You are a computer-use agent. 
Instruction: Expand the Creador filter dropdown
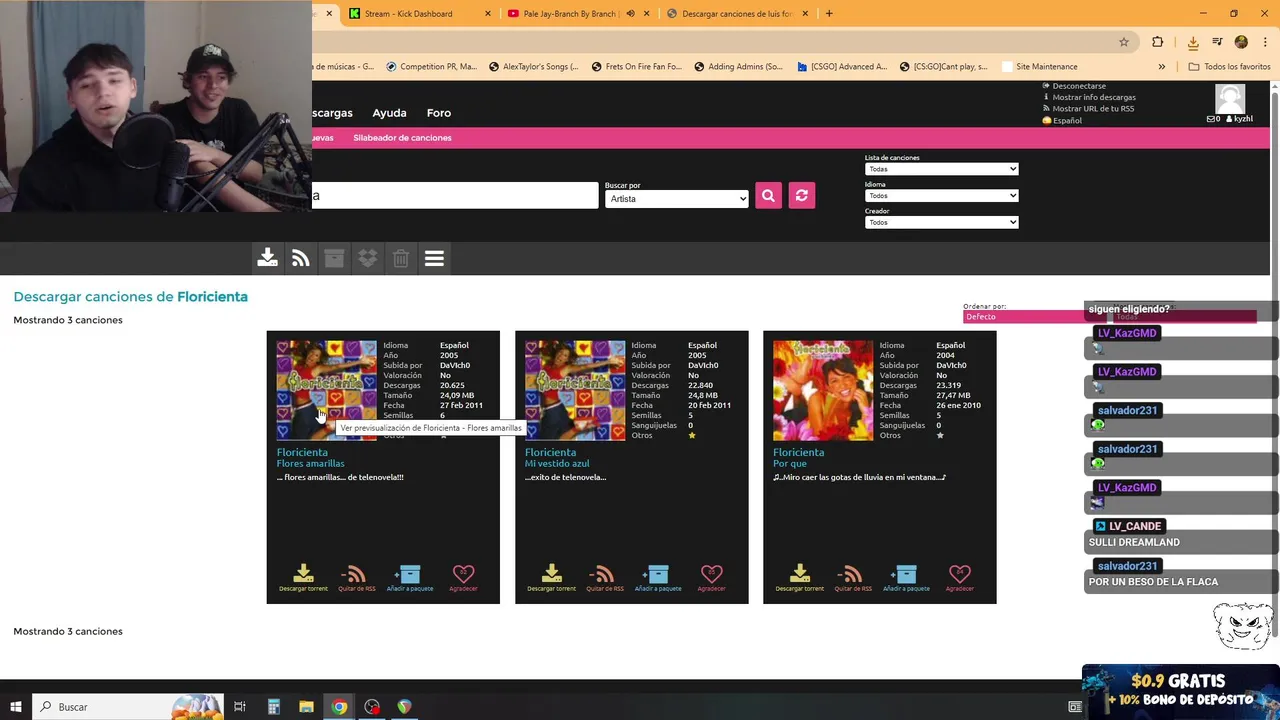click(x=941, y=222)
